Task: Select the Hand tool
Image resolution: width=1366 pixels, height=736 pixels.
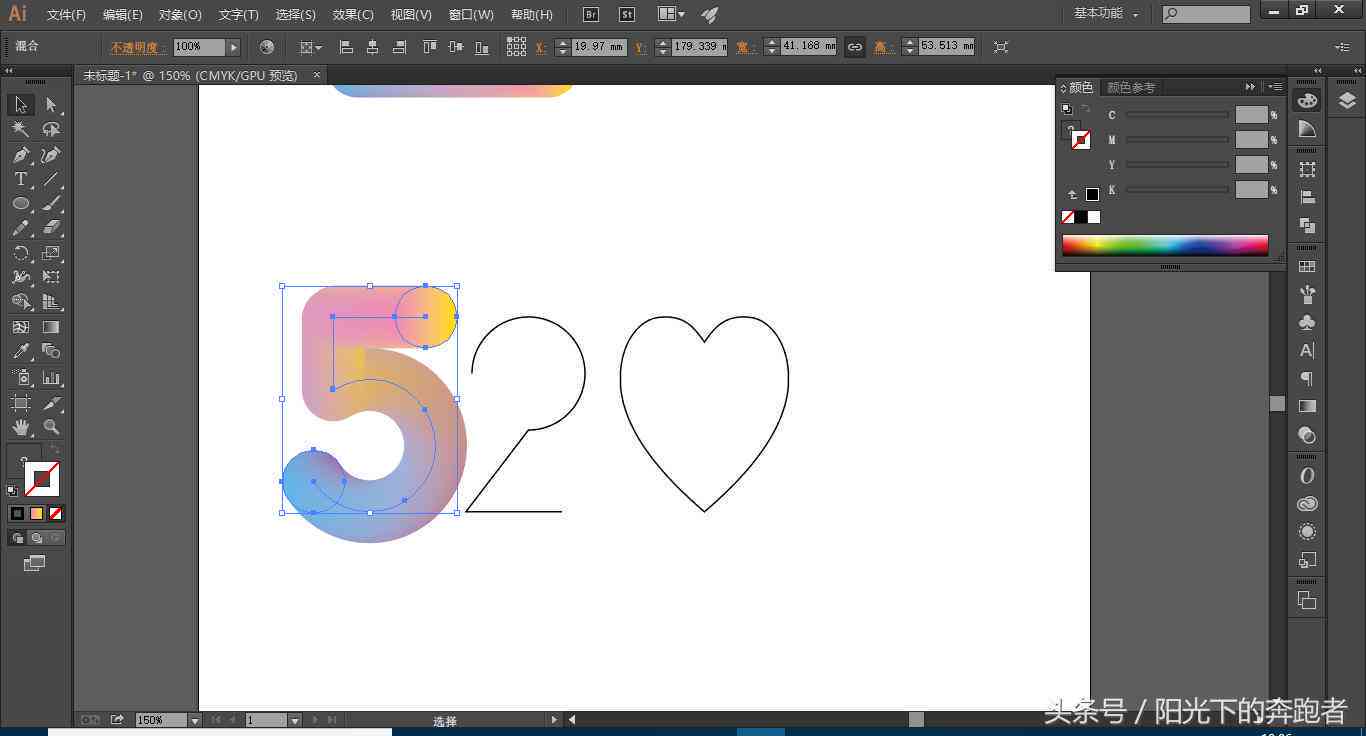Action: [21, 427]
